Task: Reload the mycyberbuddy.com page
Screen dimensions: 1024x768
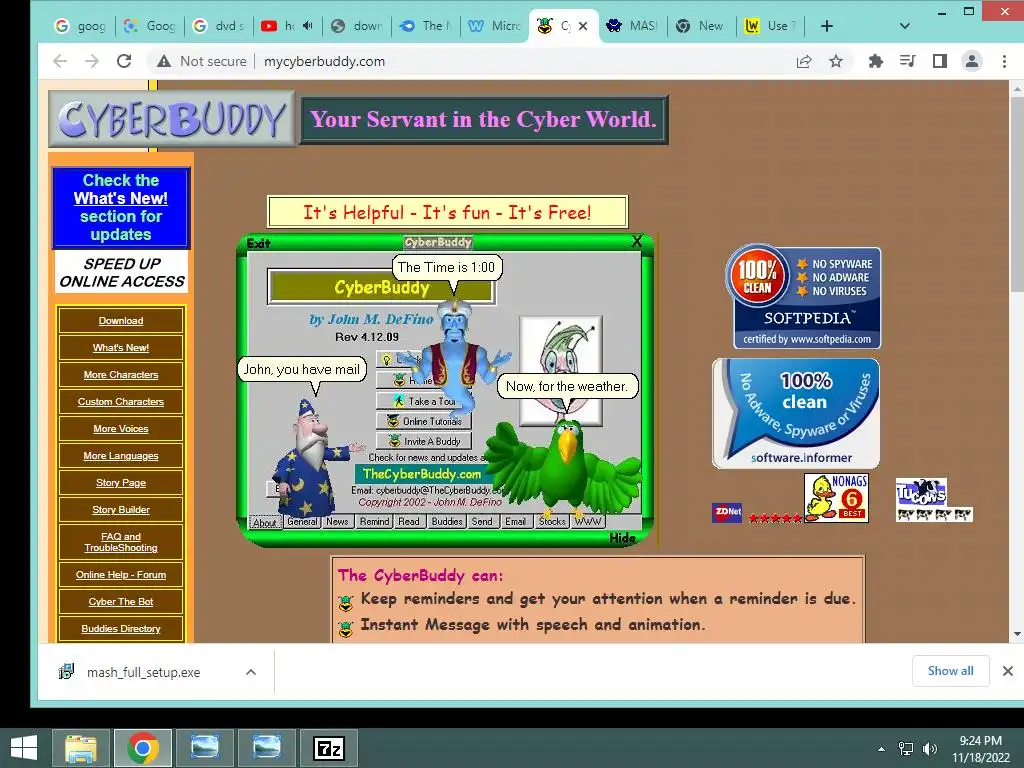Action: (x=124, y=61)
